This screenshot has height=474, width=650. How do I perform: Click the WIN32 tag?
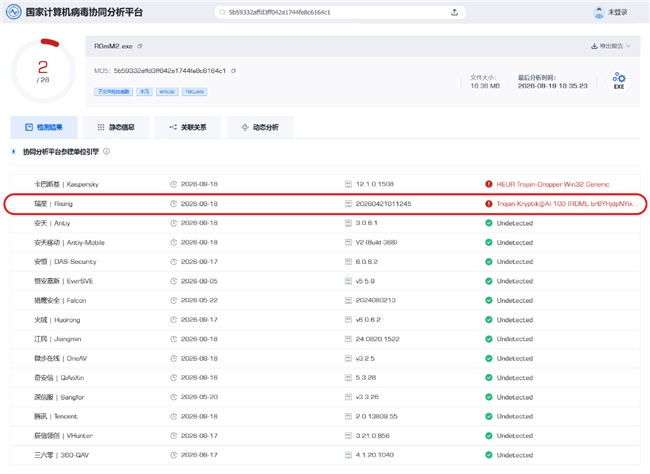coord(167,92)
